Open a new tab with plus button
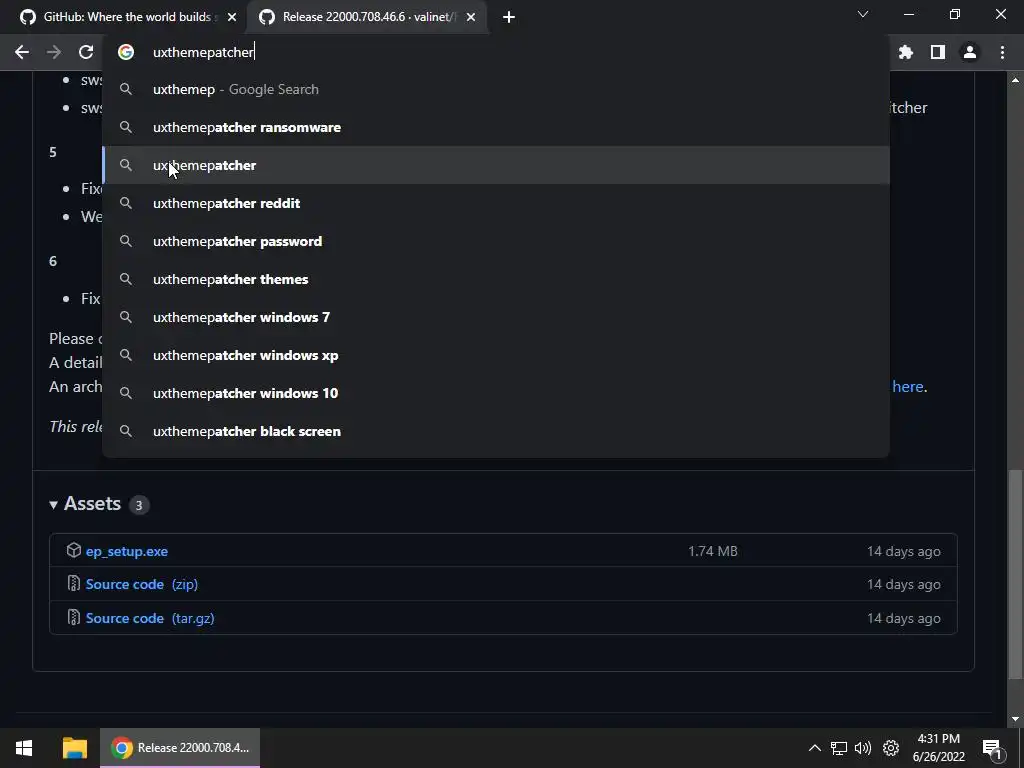1024x768 pixels. (509, 17)
